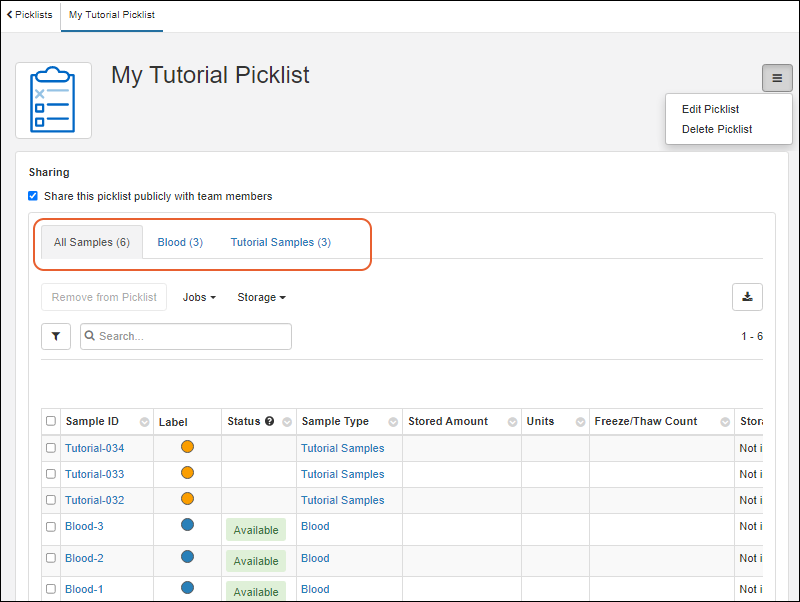Click the Sample ID column sort arrow
This screenshot has width=800, height=602.
pos(144,422)
